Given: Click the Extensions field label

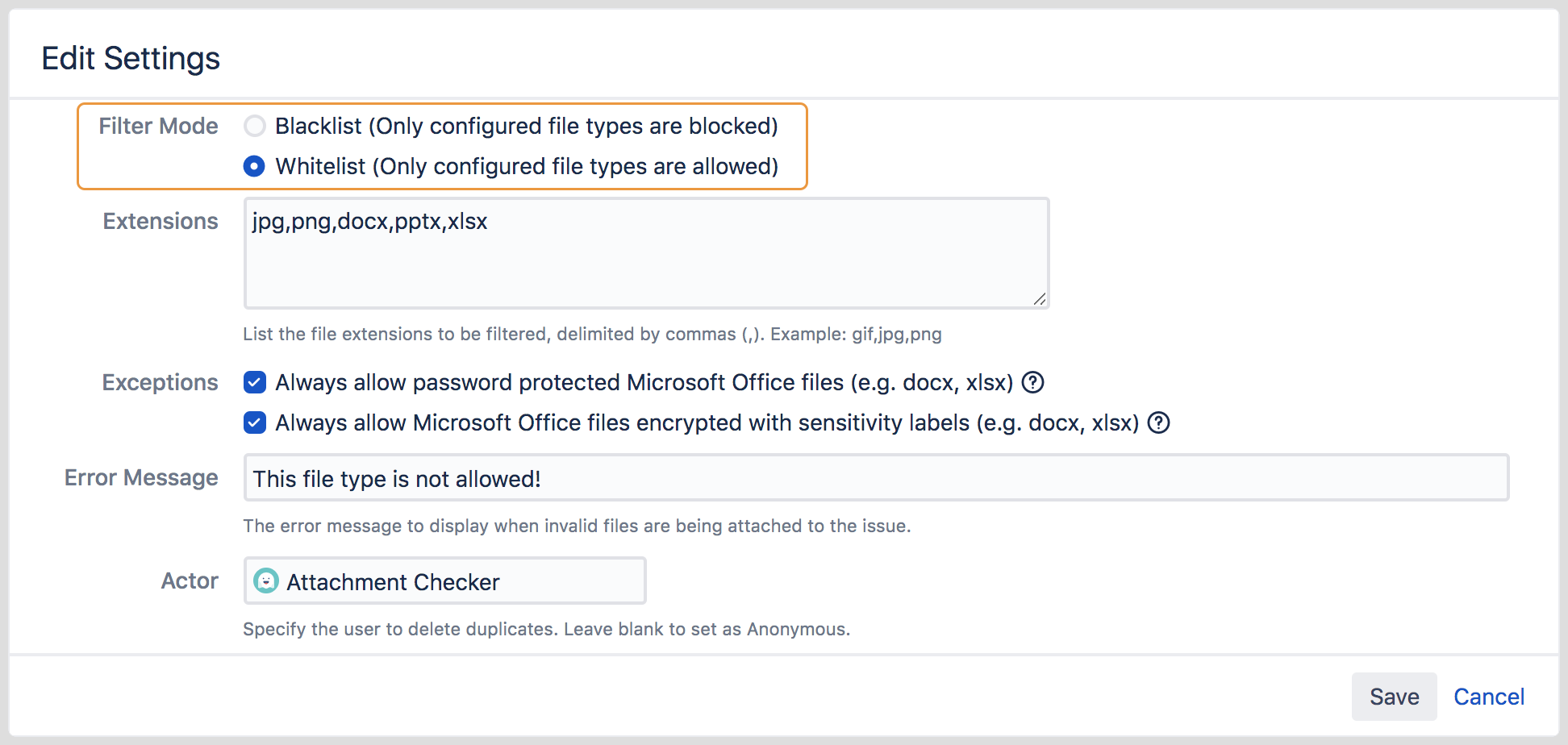Looking at the screenshot, I should pos(161,221).
